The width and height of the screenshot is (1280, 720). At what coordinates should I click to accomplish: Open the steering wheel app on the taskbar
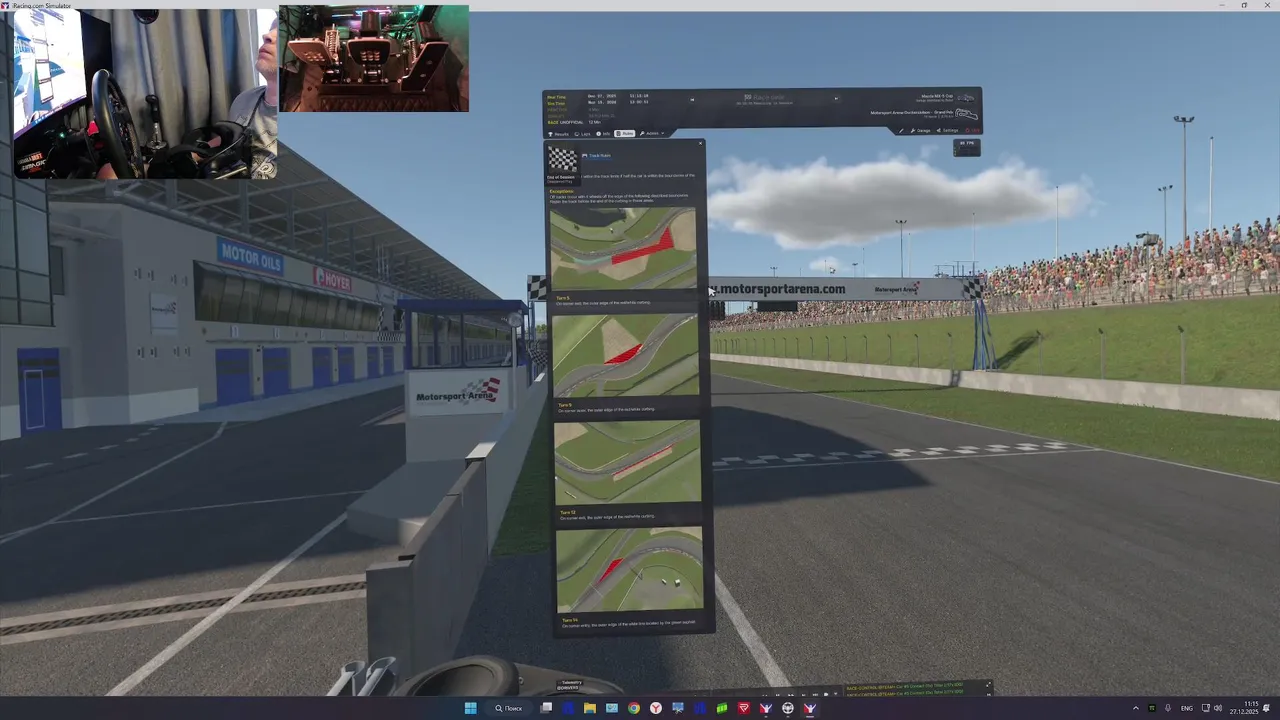click(x=788, y=708)
